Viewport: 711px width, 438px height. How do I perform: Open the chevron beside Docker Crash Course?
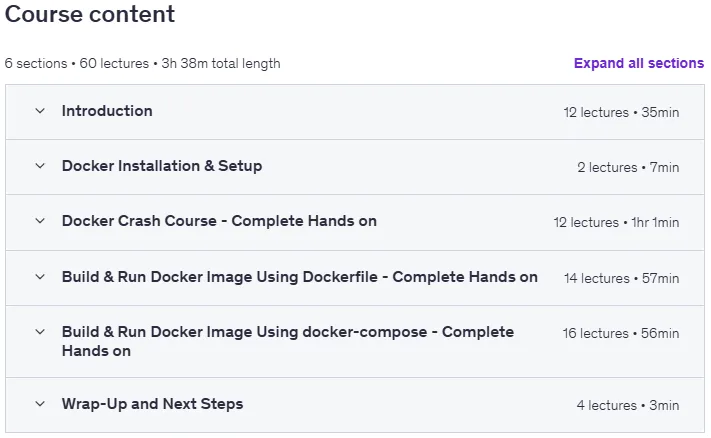point(40,221)
